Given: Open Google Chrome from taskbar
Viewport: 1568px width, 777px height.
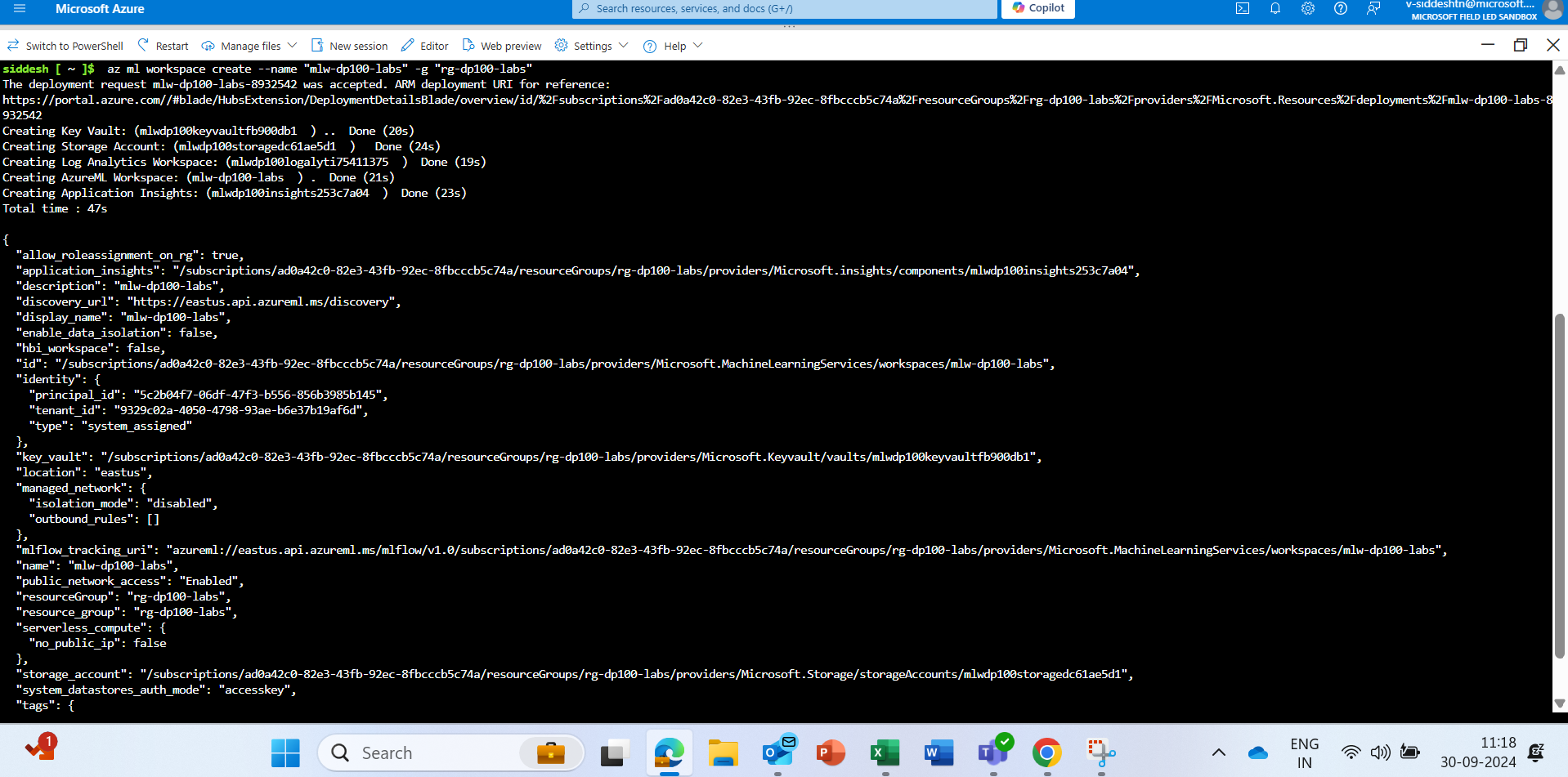Looking at the screenshot, I should pos(1047,752).
